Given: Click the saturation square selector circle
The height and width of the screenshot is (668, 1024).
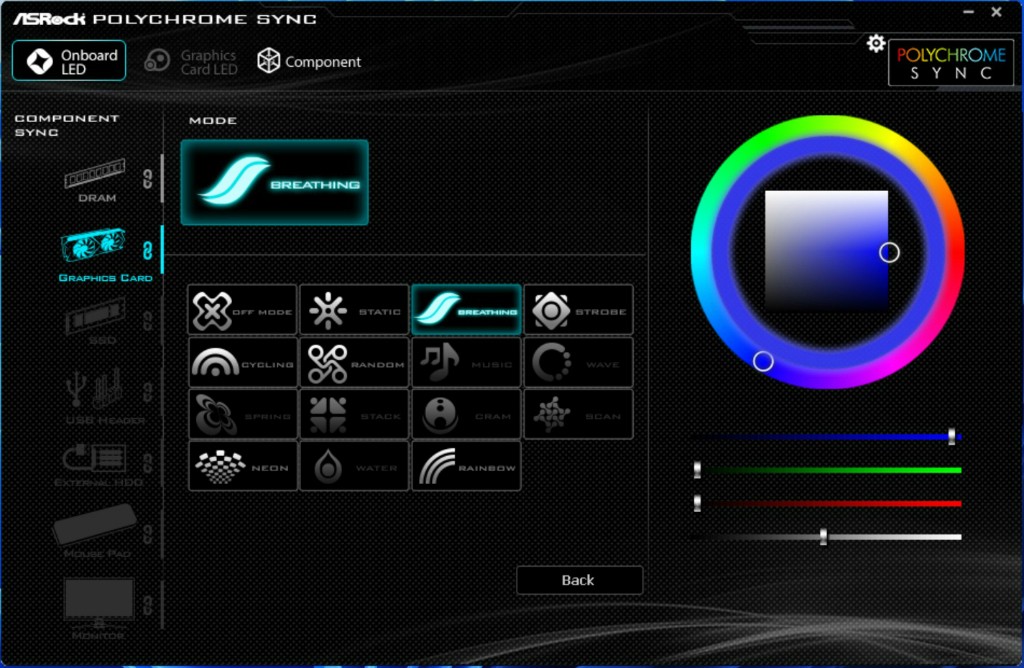Looking at the screenshot, I should 889,252.
